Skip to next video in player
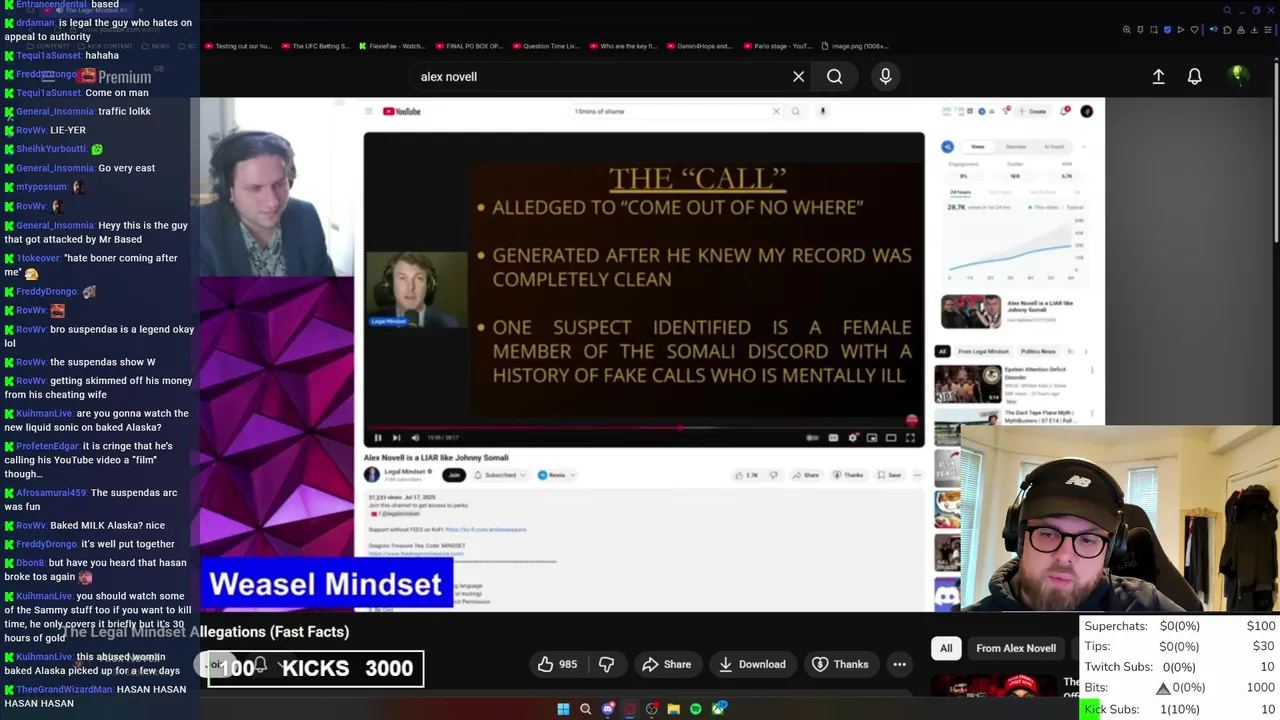 (396, 437)
